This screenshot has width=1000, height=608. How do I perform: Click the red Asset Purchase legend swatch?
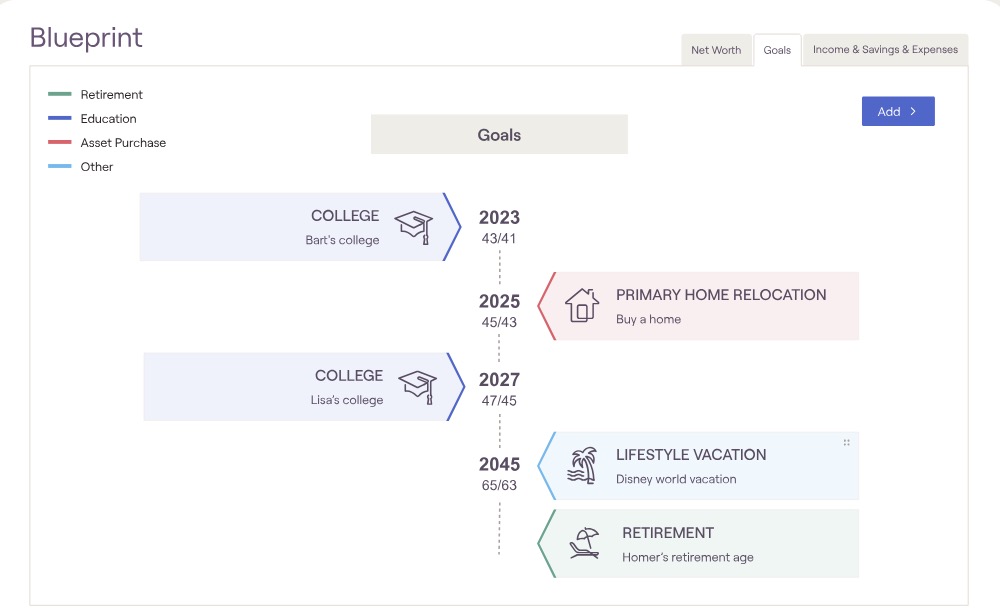pyautogui.click(x=60, y=143)
